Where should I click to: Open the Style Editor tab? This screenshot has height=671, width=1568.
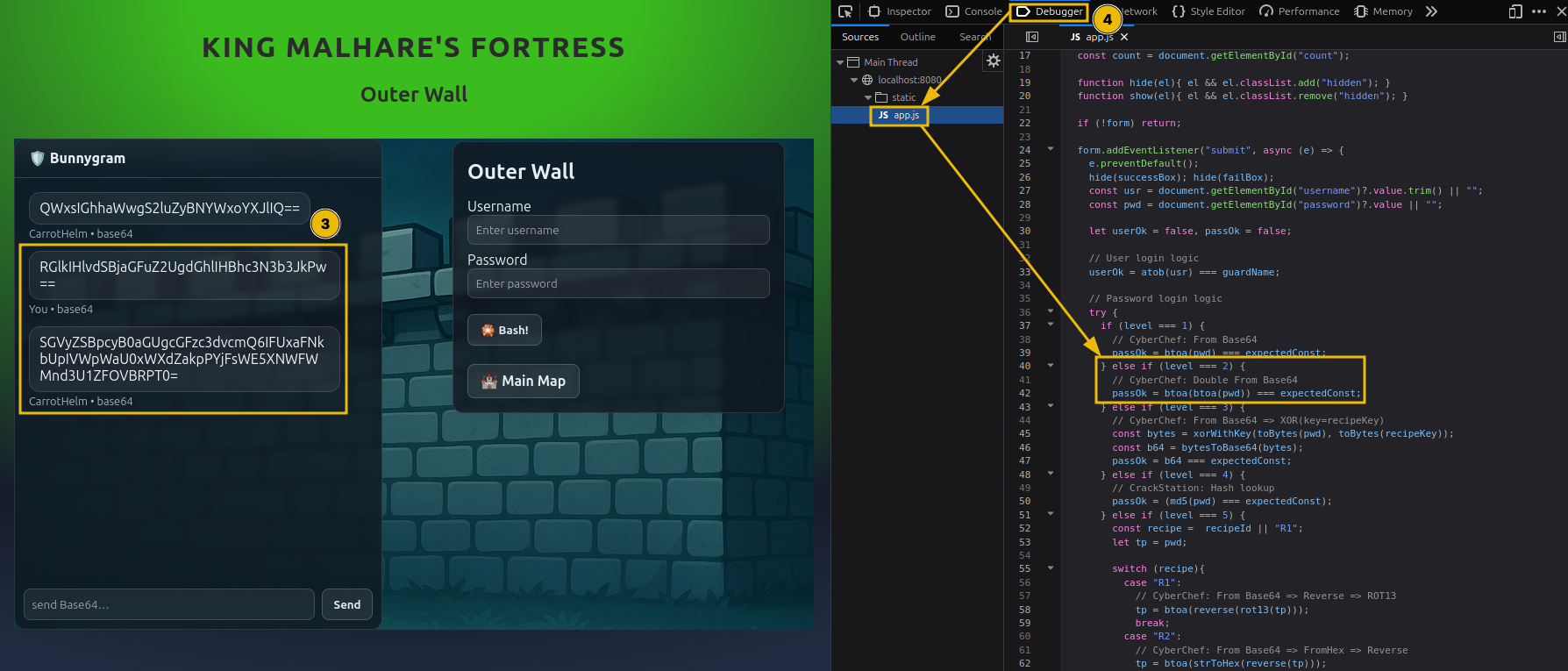pyautogui.click(x=1208, y=11)
